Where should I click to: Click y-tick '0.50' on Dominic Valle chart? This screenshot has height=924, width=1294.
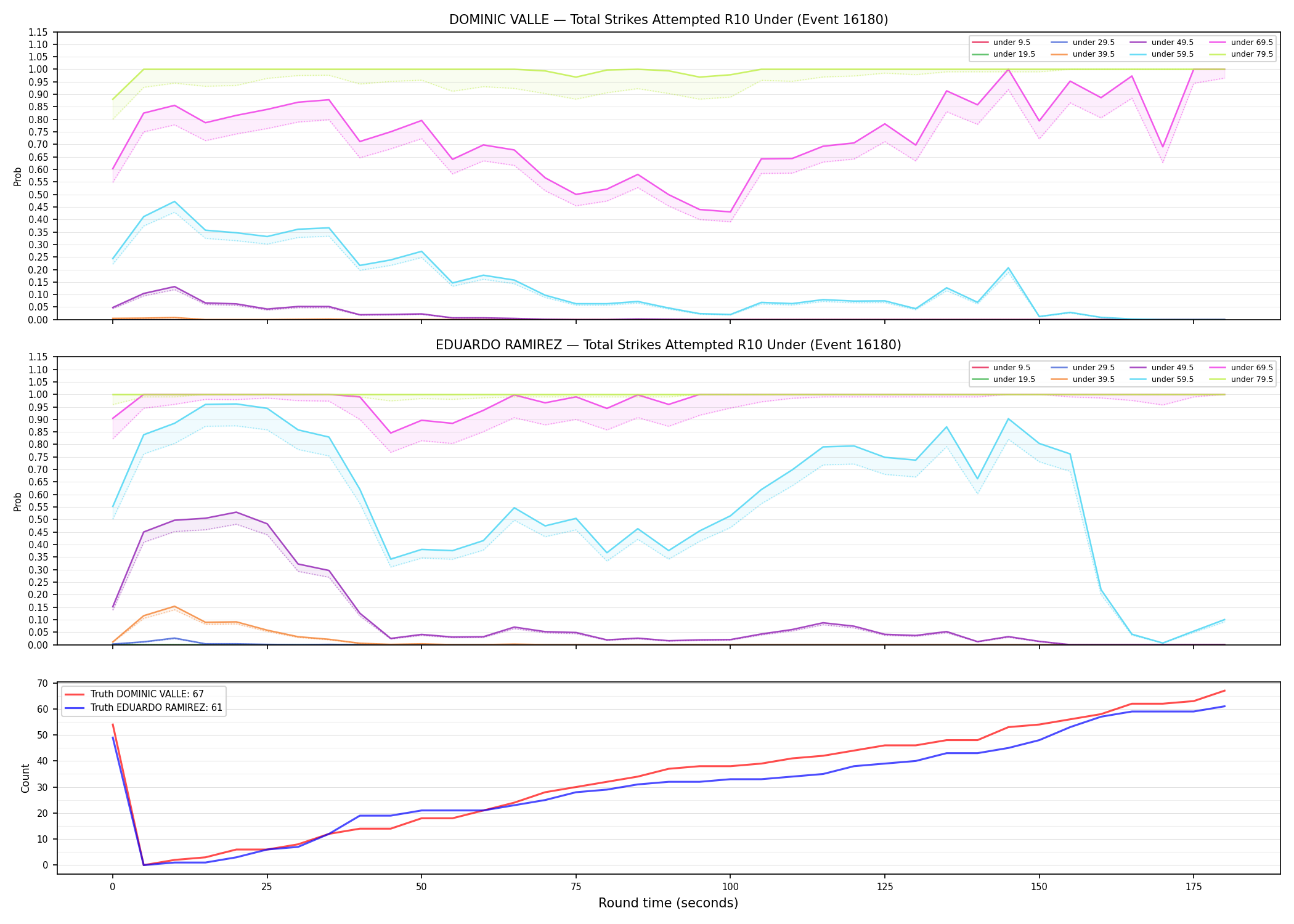(38, 195)
